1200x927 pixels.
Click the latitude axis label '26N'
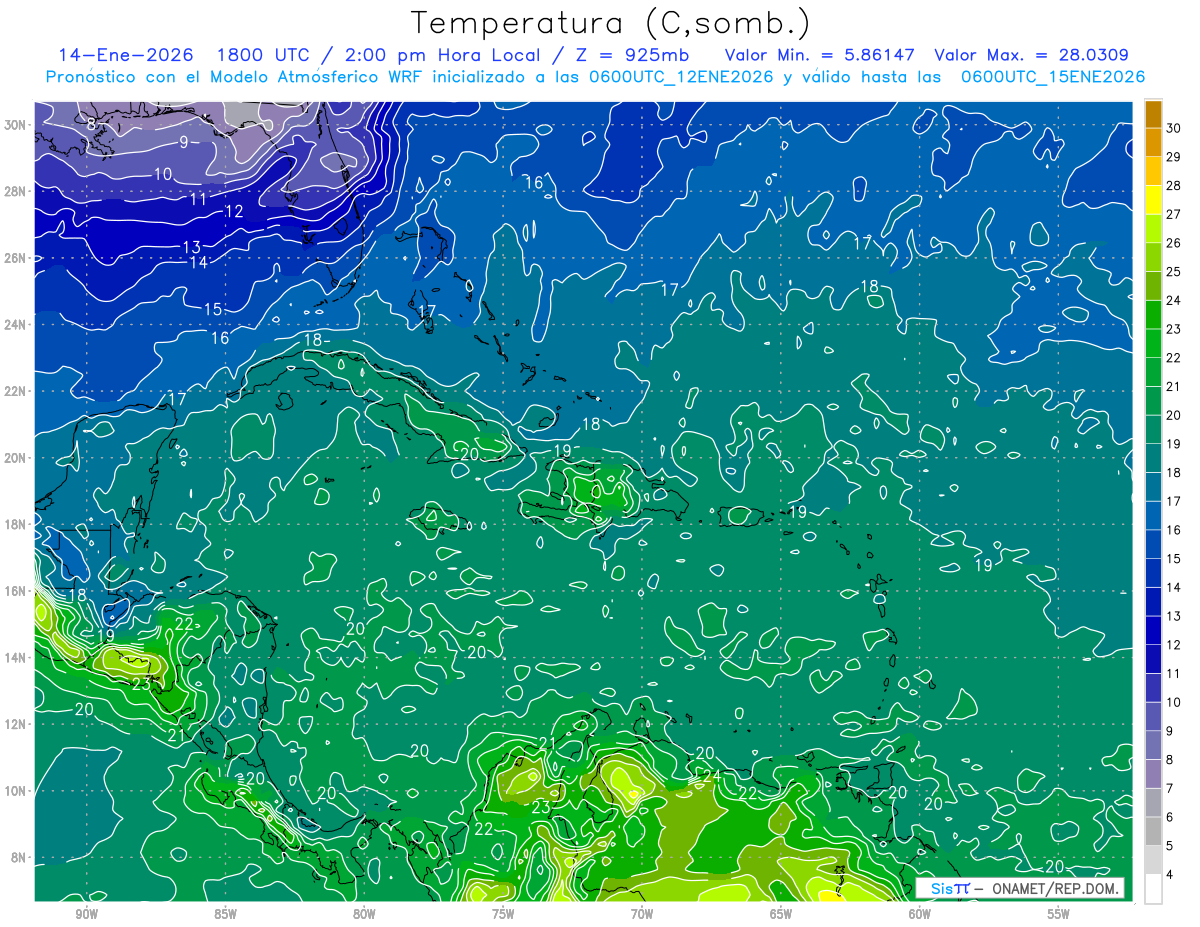[16, 257]
